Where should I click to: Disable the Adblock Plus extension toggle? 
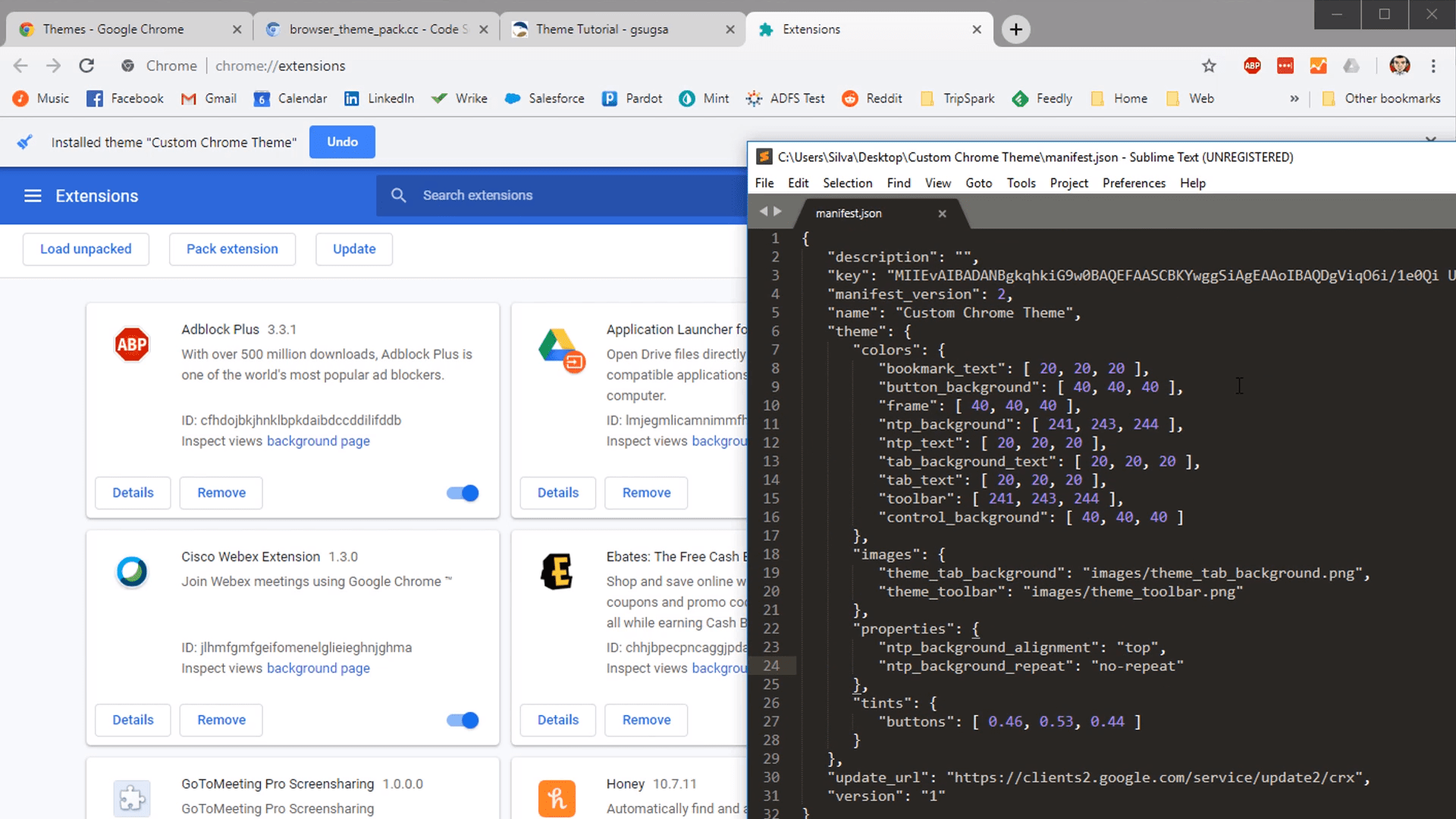click(x=463, y=493)
